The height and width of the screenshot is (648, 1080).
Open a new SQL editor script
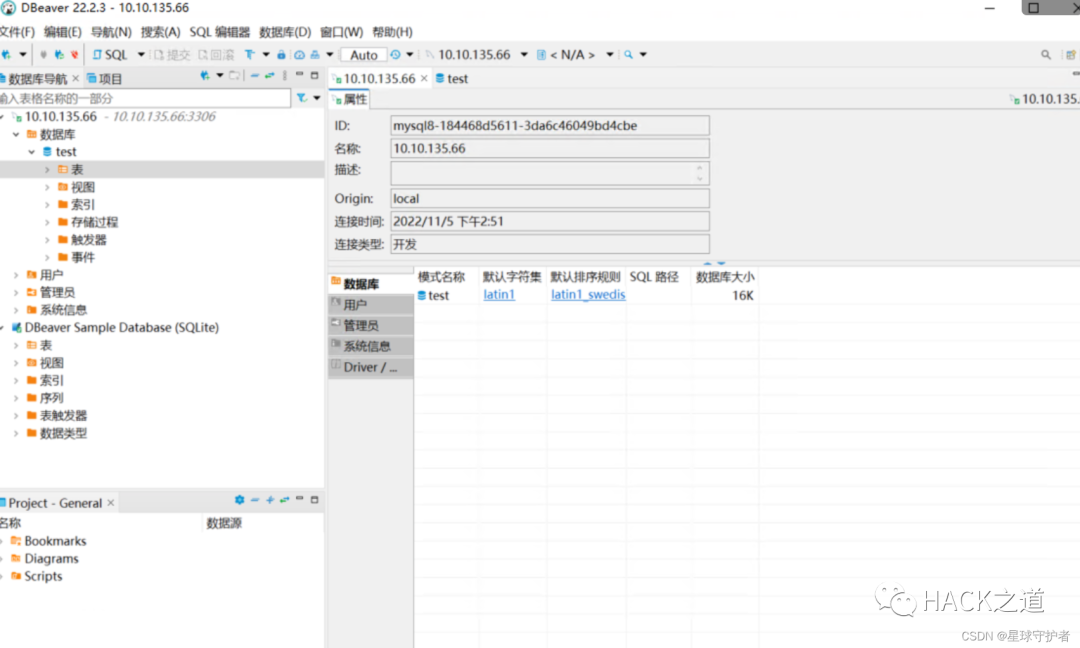pyautogui.click(x=110, y=54)
